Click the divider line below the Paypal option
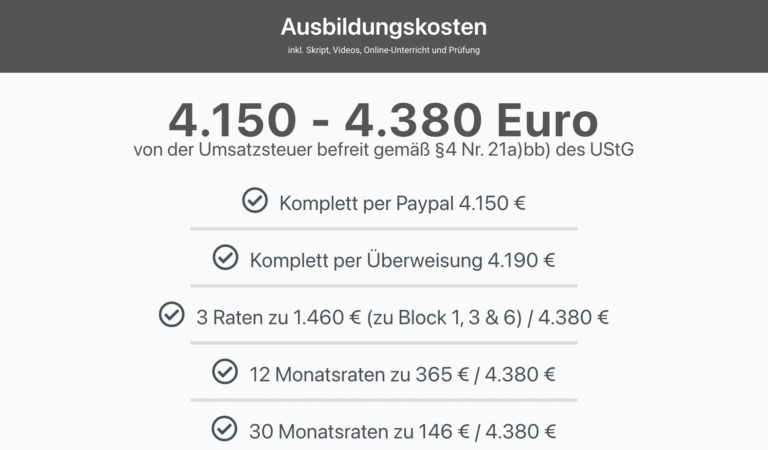Screen dimensions: 768x450 pyautogui.click(x=384, y=229)
